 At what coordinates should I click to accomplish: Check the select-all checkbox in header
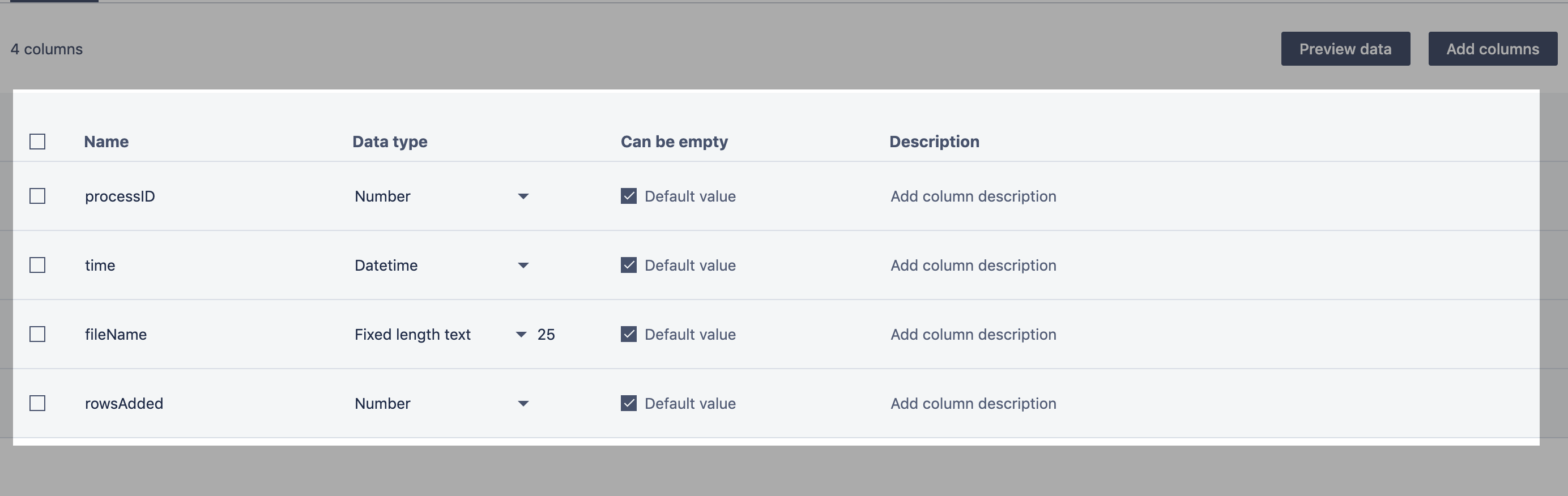pyautogui.click(x=38, y=142)
